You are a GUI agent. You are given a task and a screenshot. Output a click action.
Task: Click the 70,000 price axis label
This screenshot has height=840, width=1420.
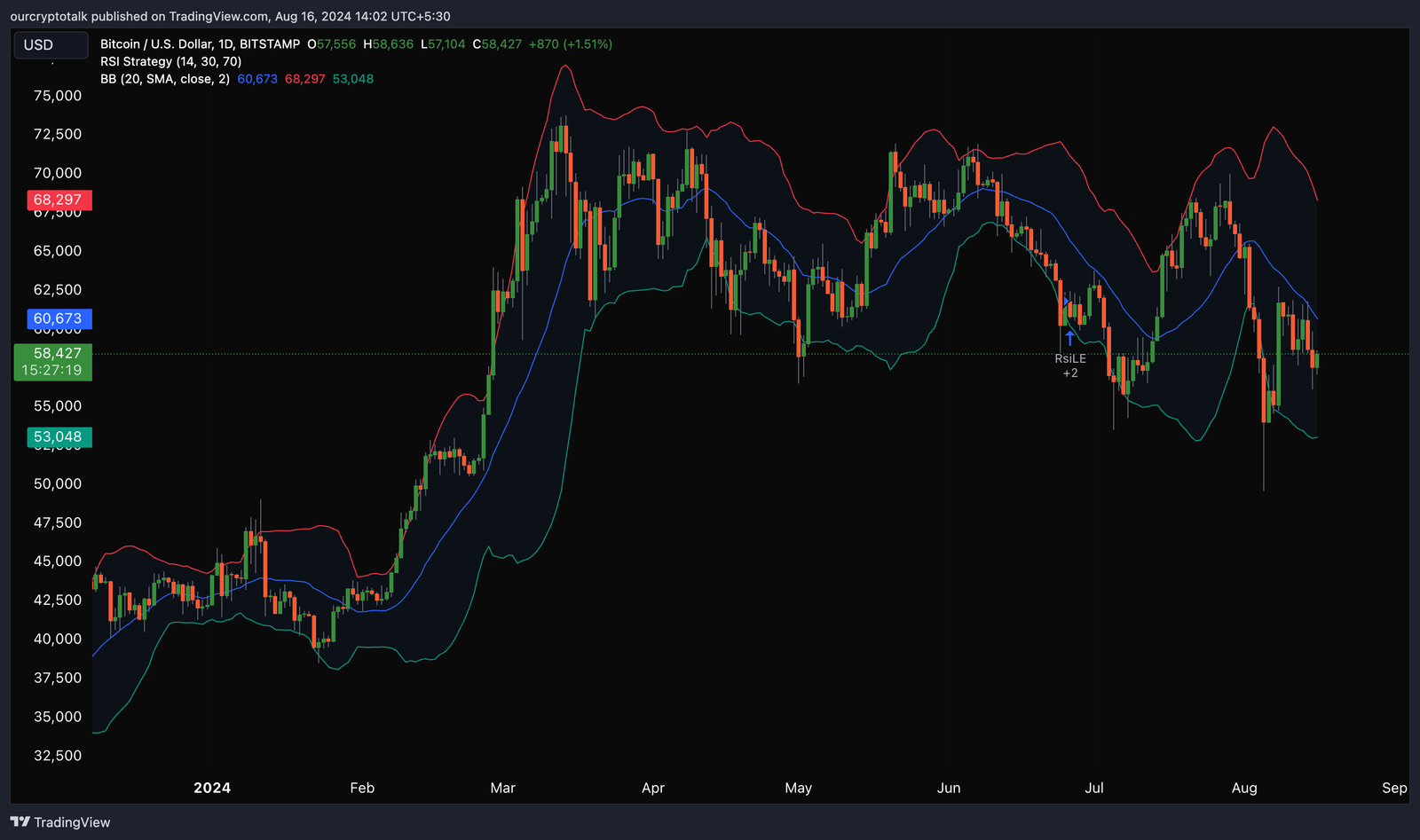pyautogui.click(x=58, y=173)
